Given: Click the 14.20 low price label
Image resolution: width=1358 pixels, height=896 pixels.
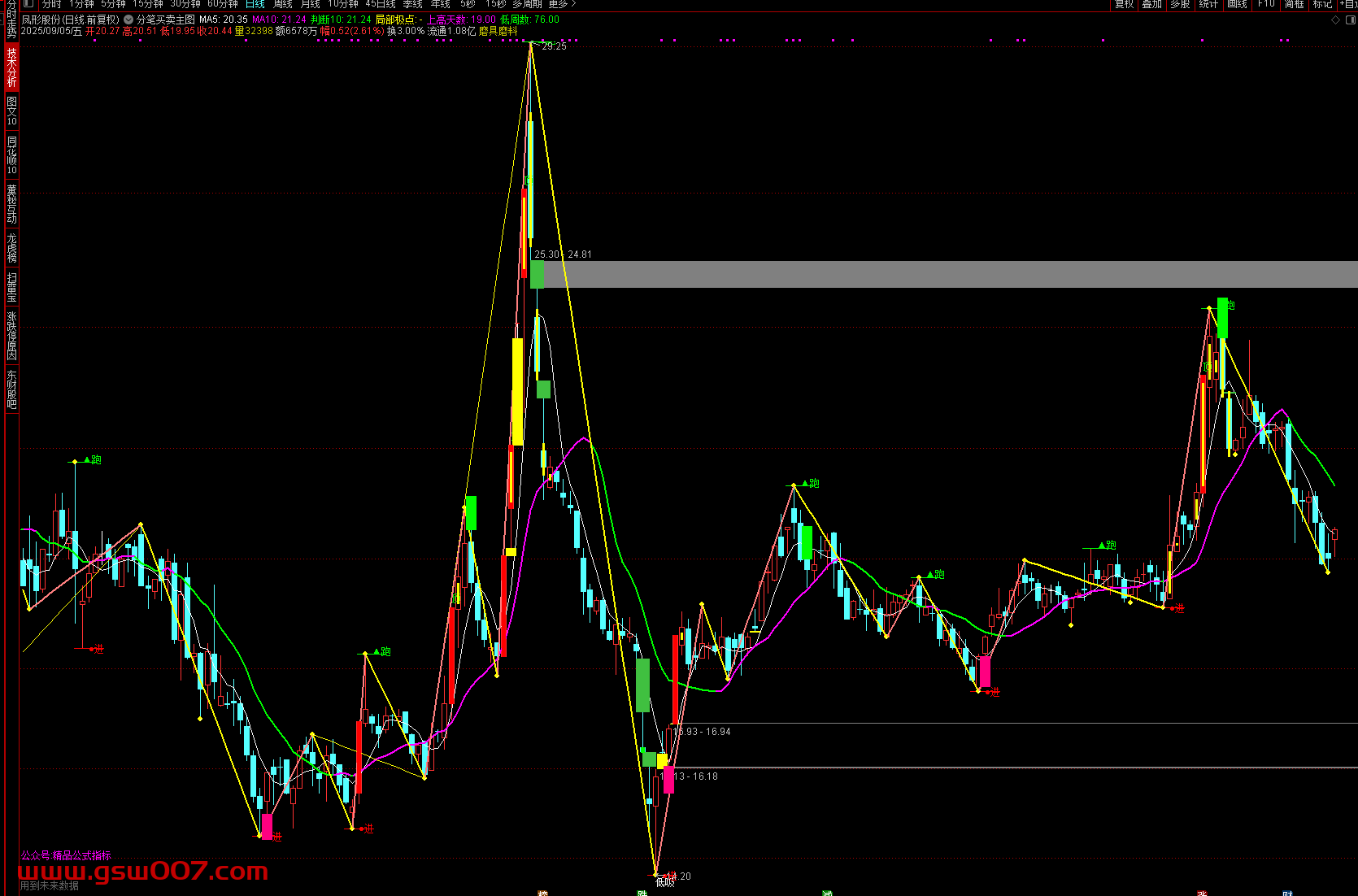Looking at the screenshot, I should (x=678, y=876).
